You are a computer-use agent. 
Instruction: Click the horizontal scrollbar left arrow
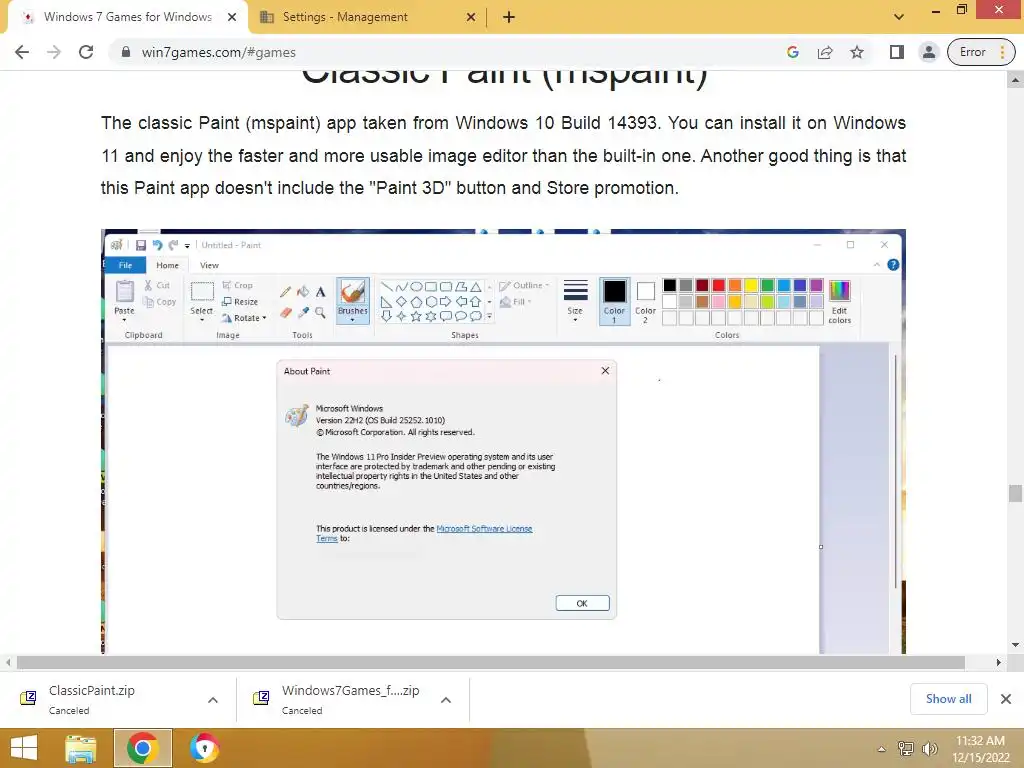[8, 662]
